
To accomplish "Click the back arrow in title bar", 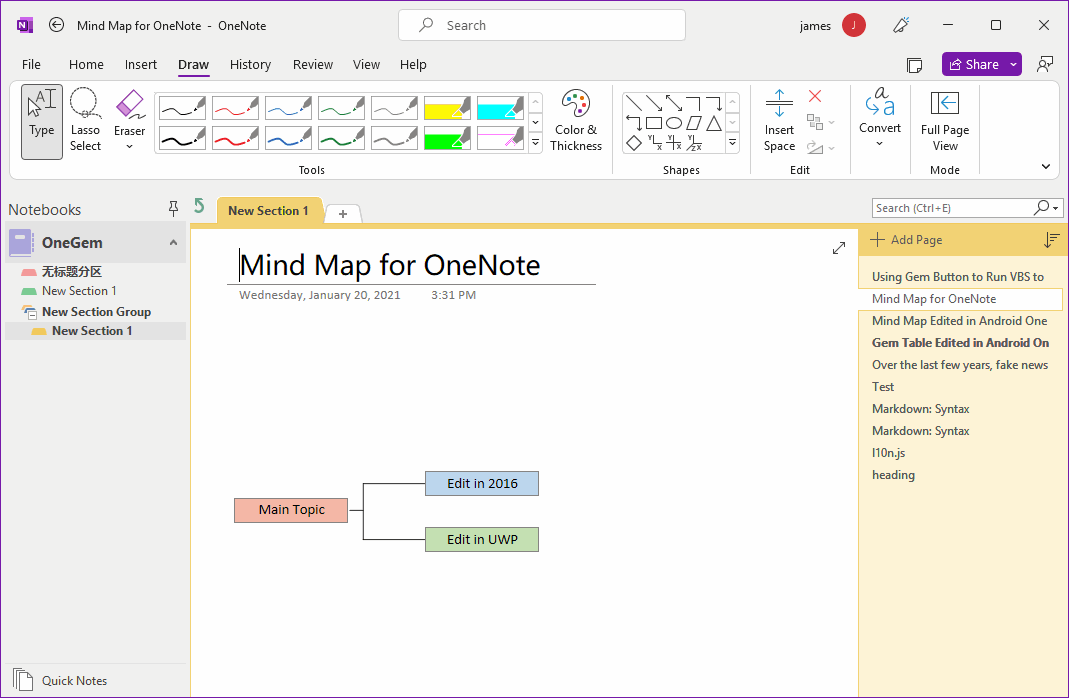I will point(57,25).
